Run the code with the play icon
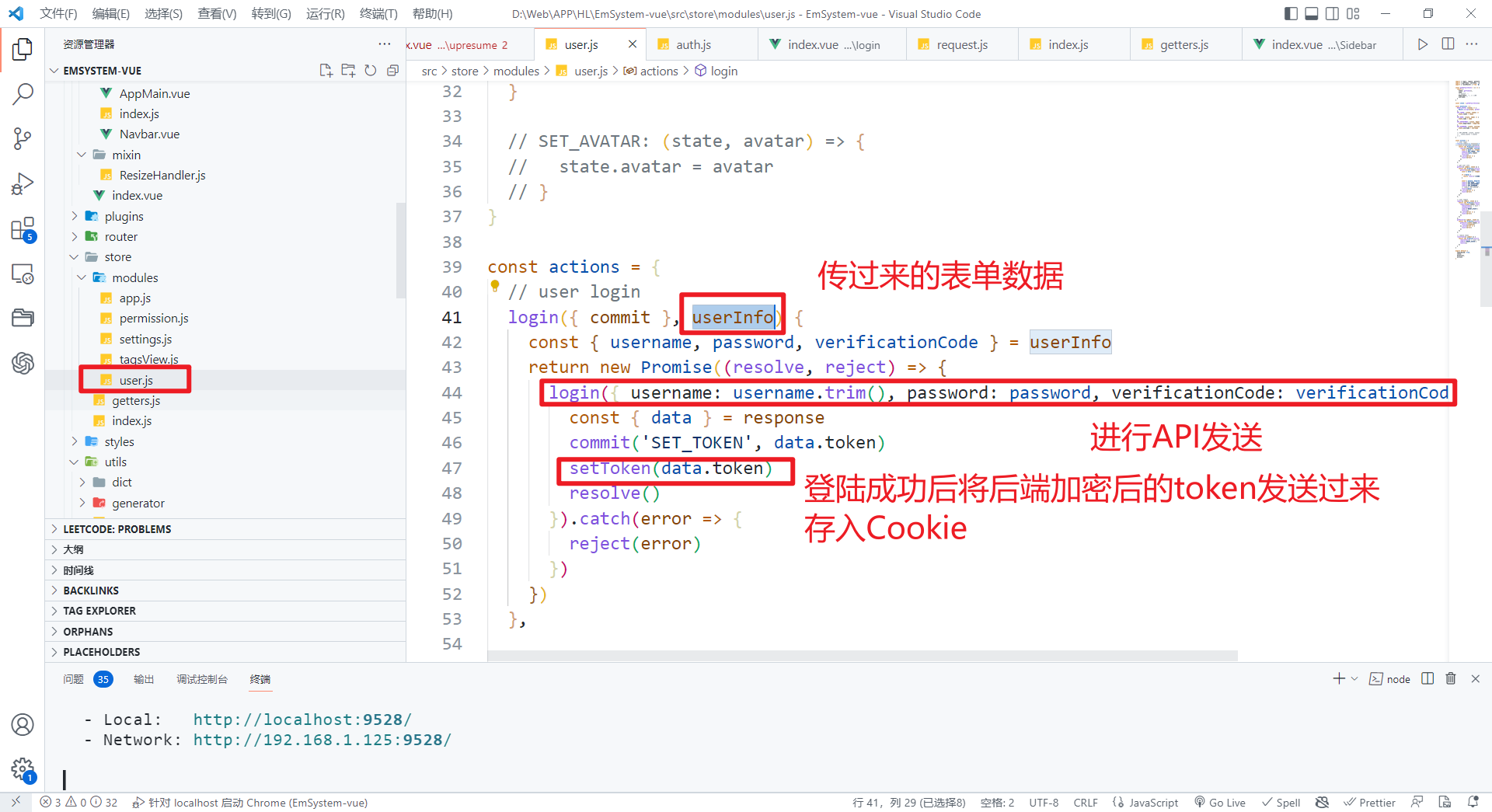Viewport: 1492px width, 812px height. click(x=1422, y=44)
